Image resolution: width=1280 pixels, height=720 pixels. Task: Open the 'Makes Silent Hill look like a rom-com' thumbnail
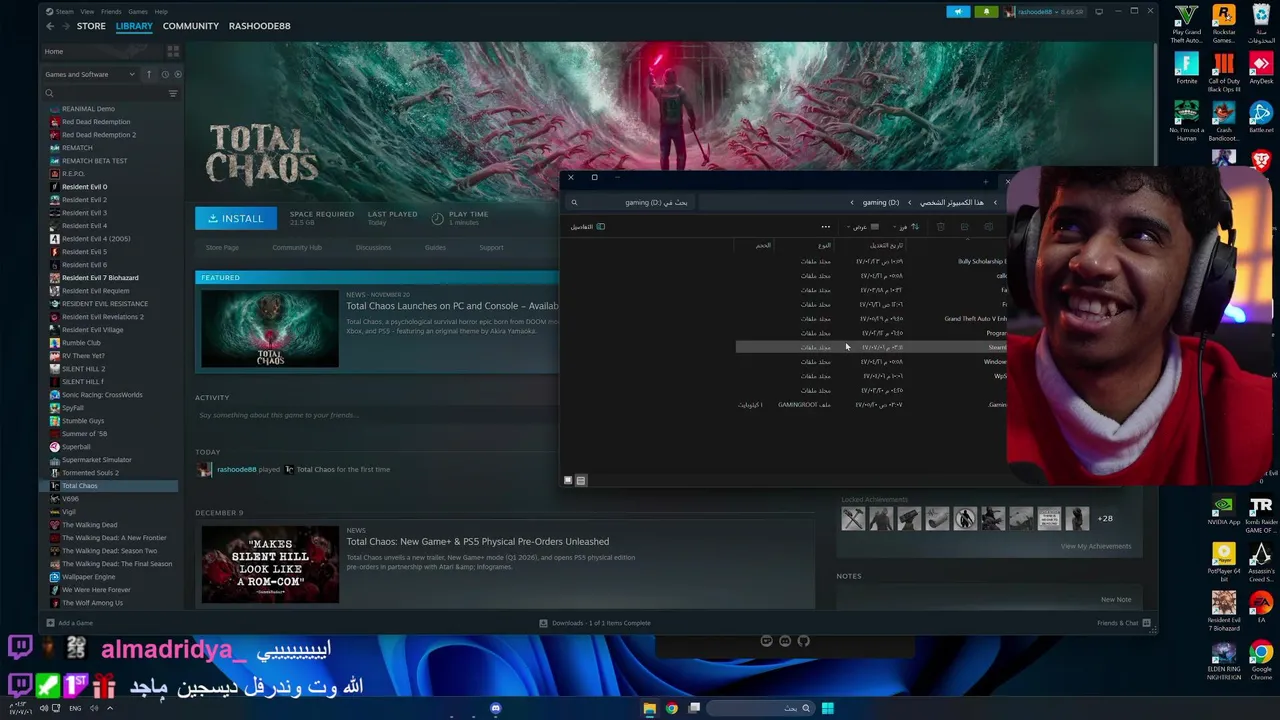270,565
